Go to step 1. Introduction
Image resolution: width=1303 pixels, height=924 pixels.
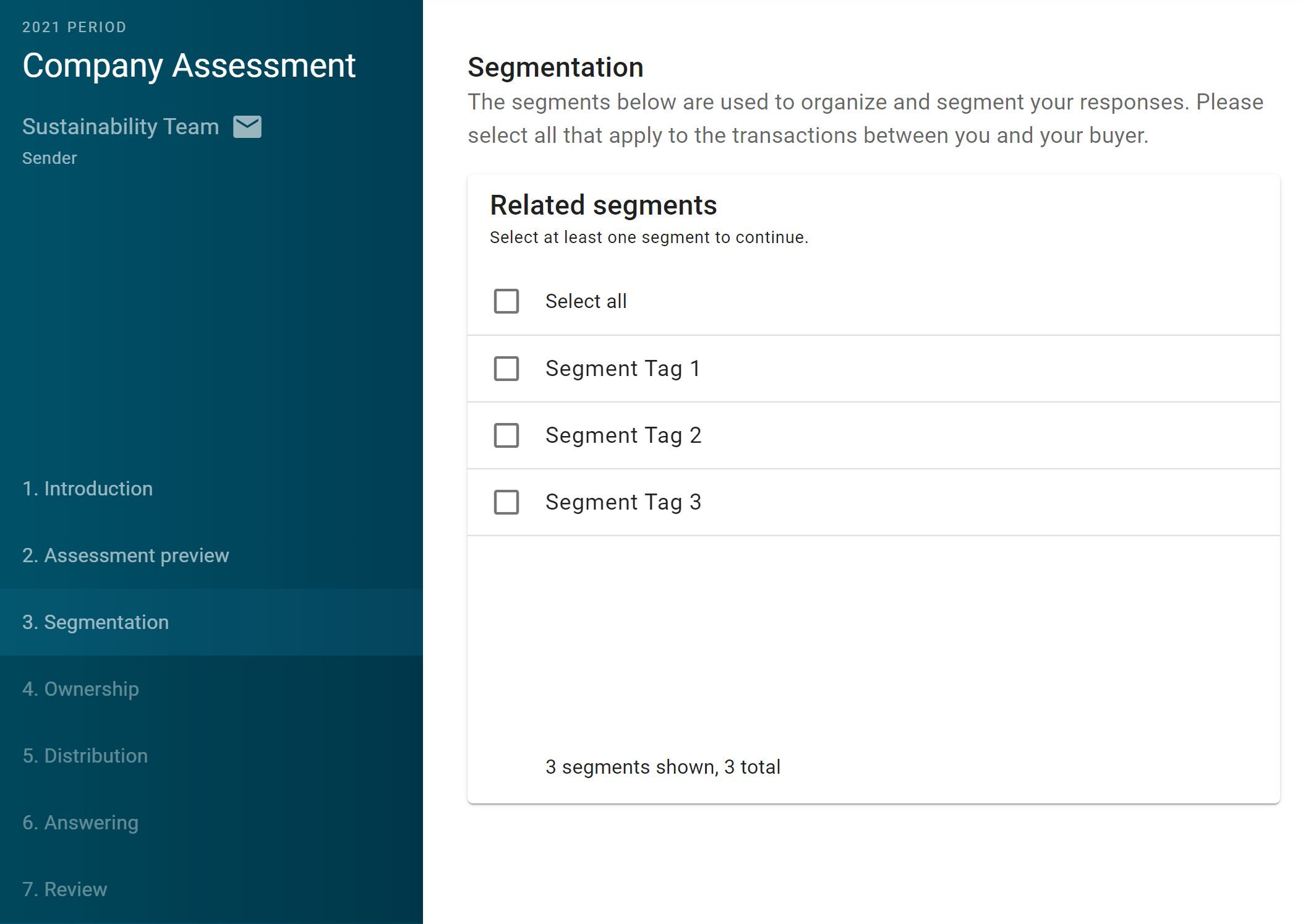pyautogui.click(x=211, y=489)
